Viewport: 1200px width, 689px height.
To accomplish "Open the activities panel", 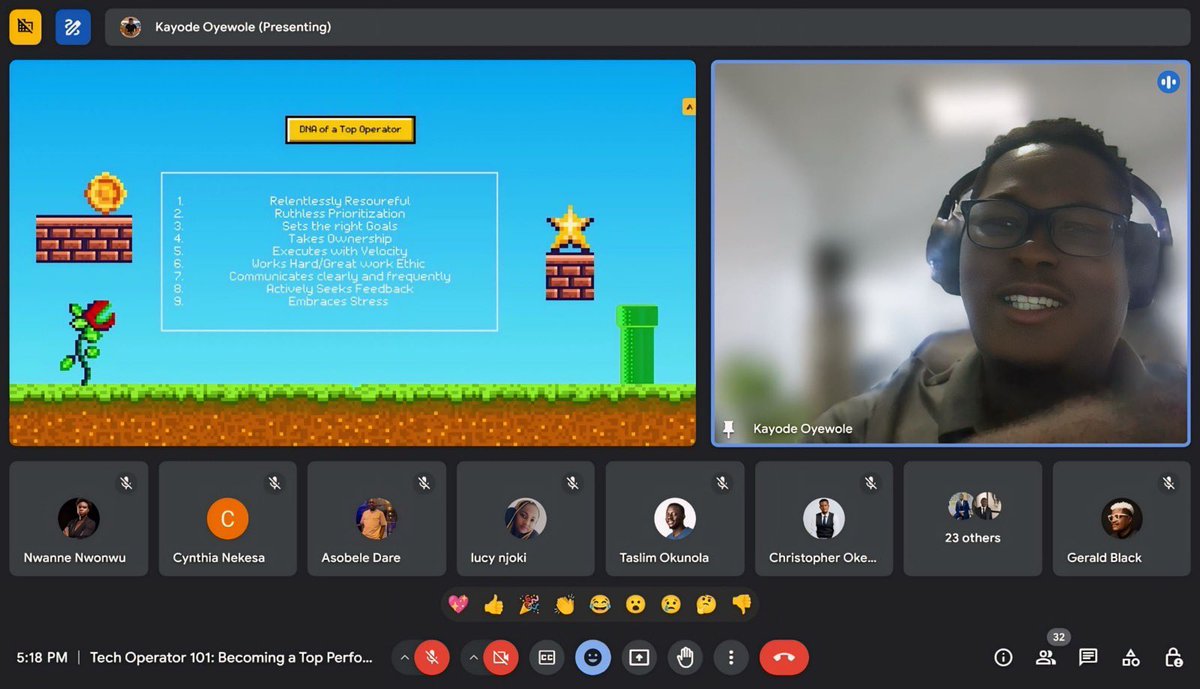I will point(1131,657).
